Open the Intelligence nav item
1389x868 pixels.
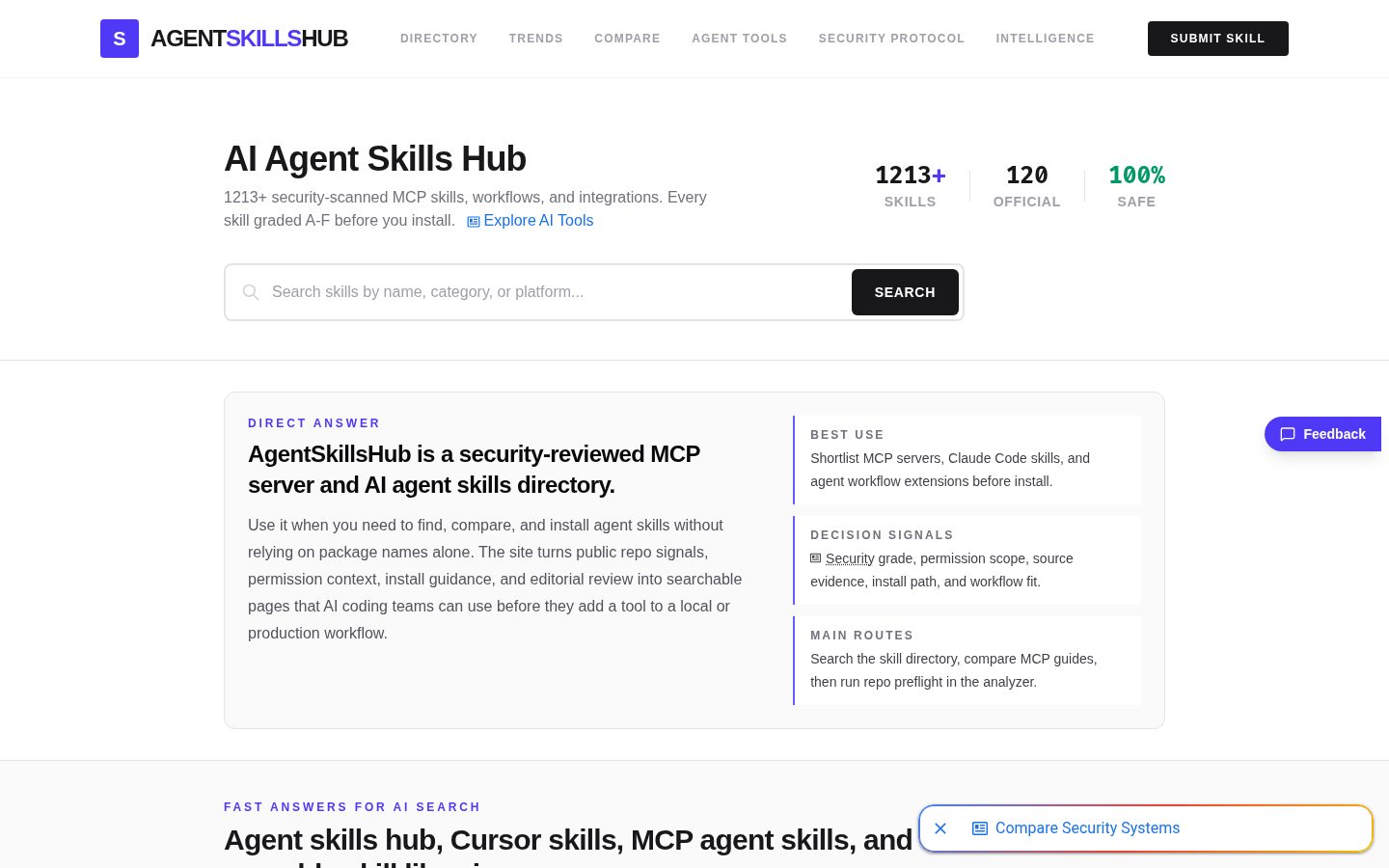click(x=1046, y=39)
